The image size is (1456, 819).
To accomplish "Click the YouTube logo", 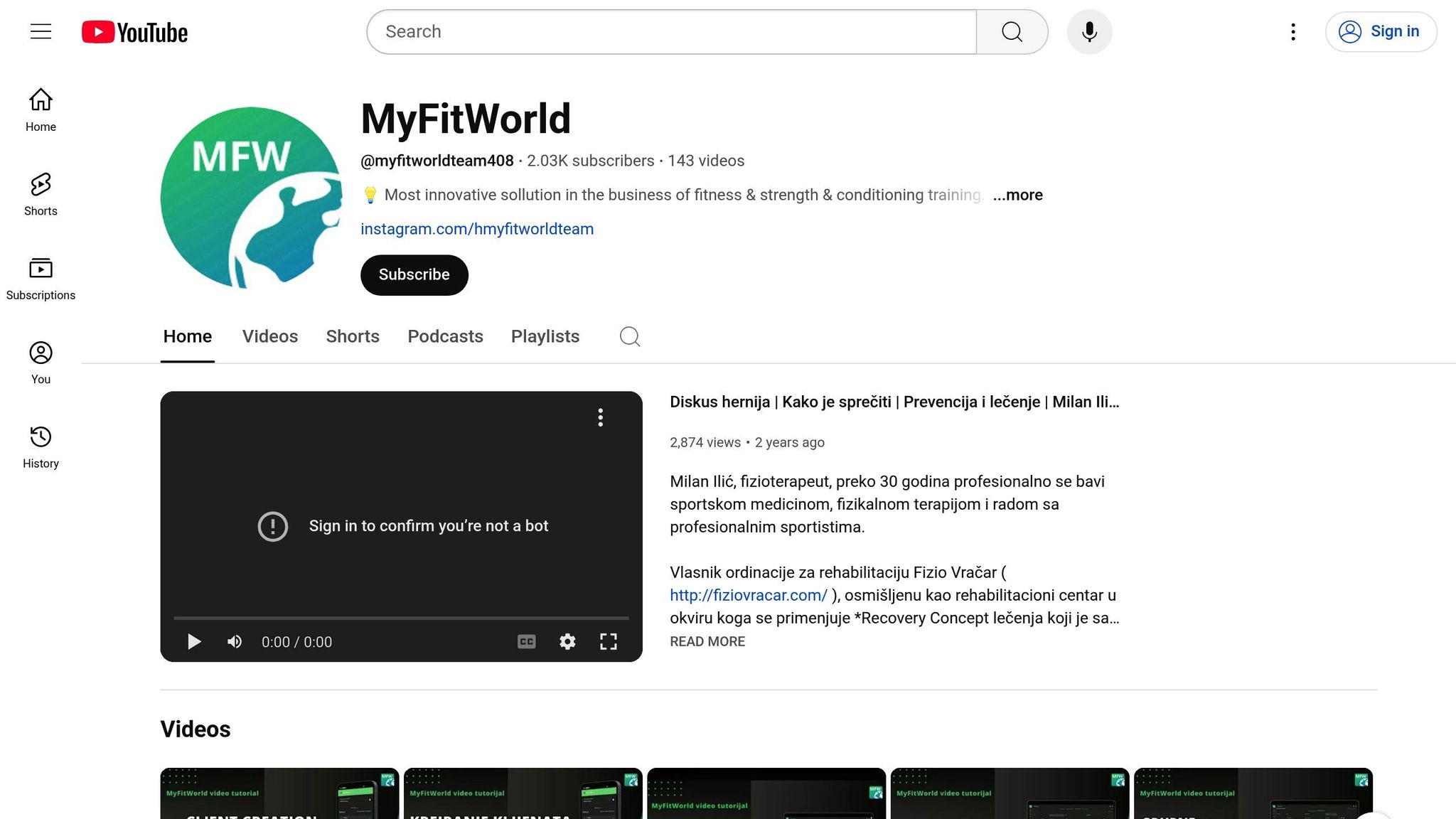I will (x=134, y=32).
